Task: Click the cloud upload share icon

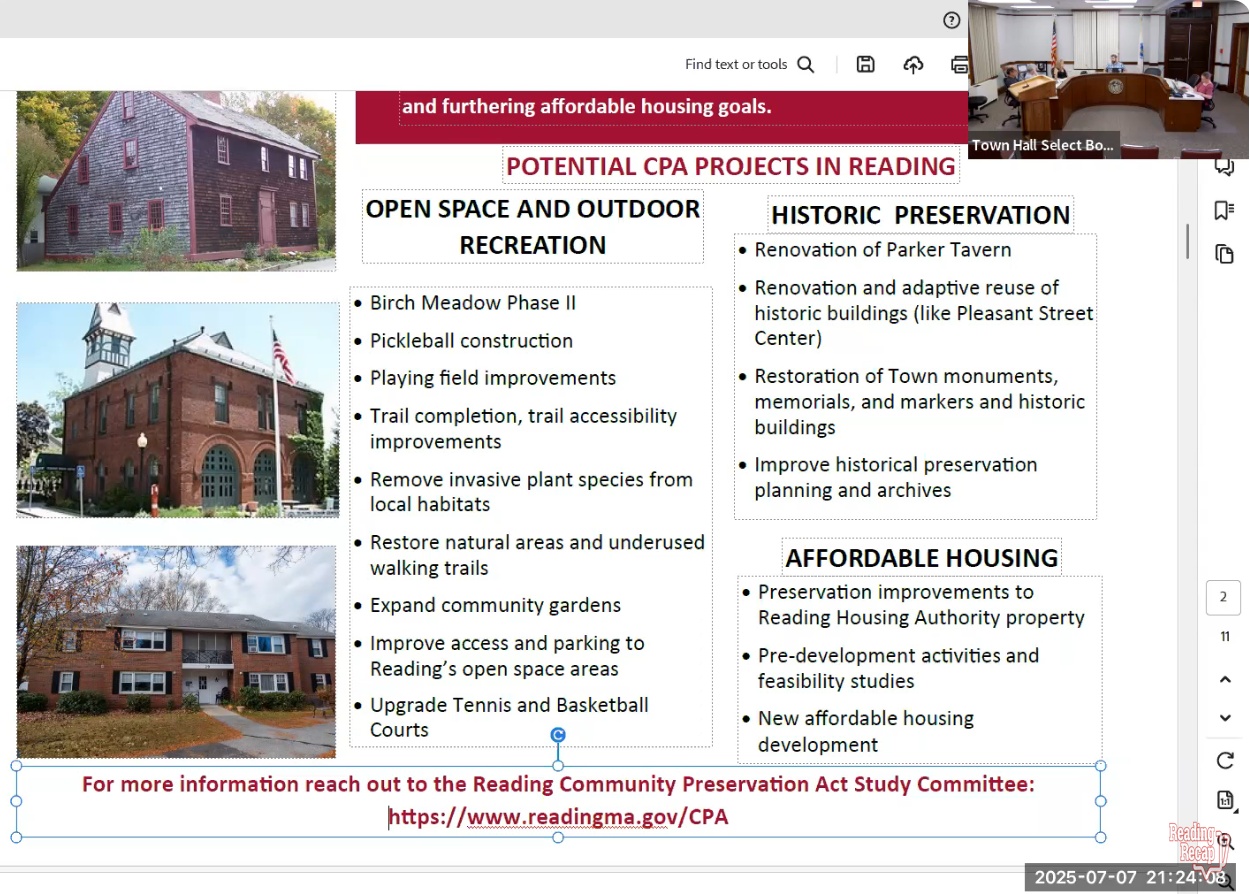Action: [x=913, y=64]
